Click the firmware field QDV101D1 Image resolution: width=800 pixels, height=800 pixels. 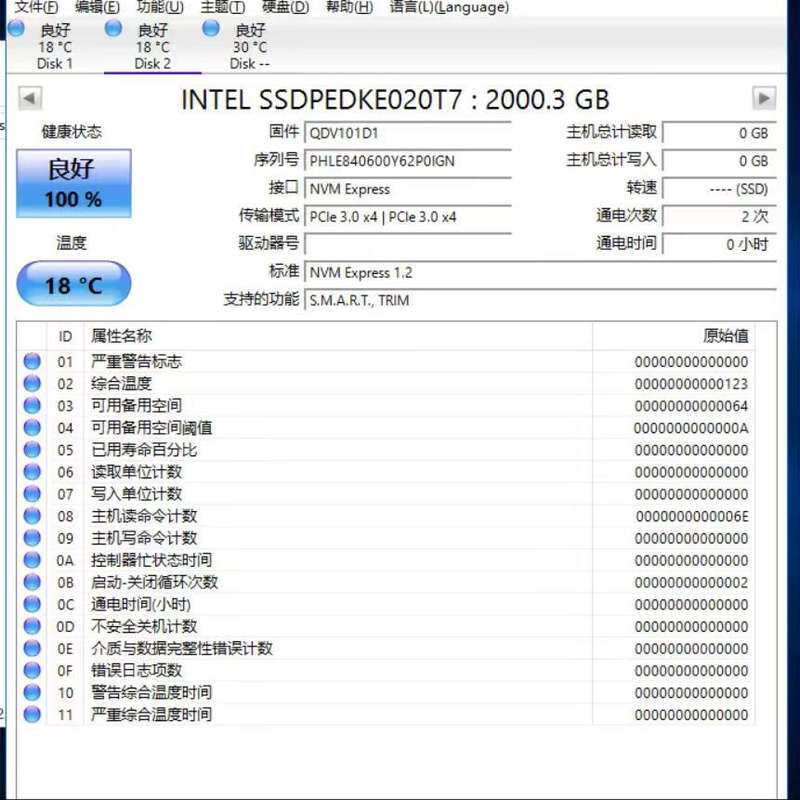408,133
